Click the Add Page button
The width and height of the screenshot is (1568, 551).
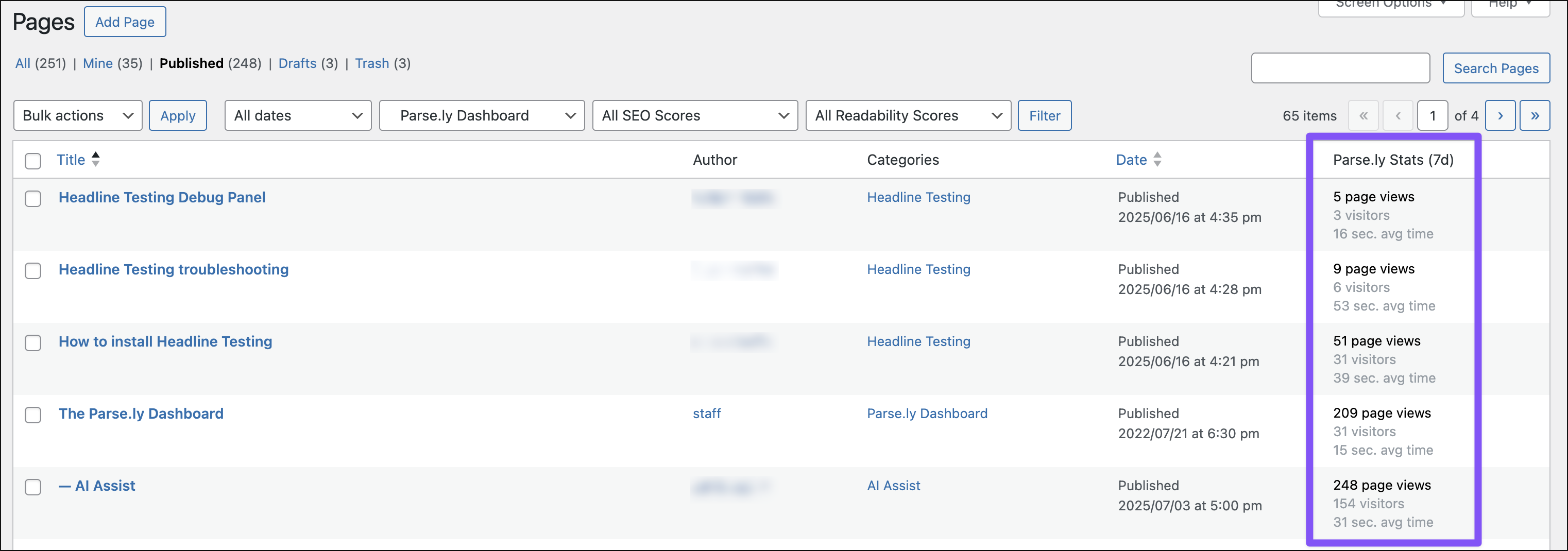click(125, 22)
